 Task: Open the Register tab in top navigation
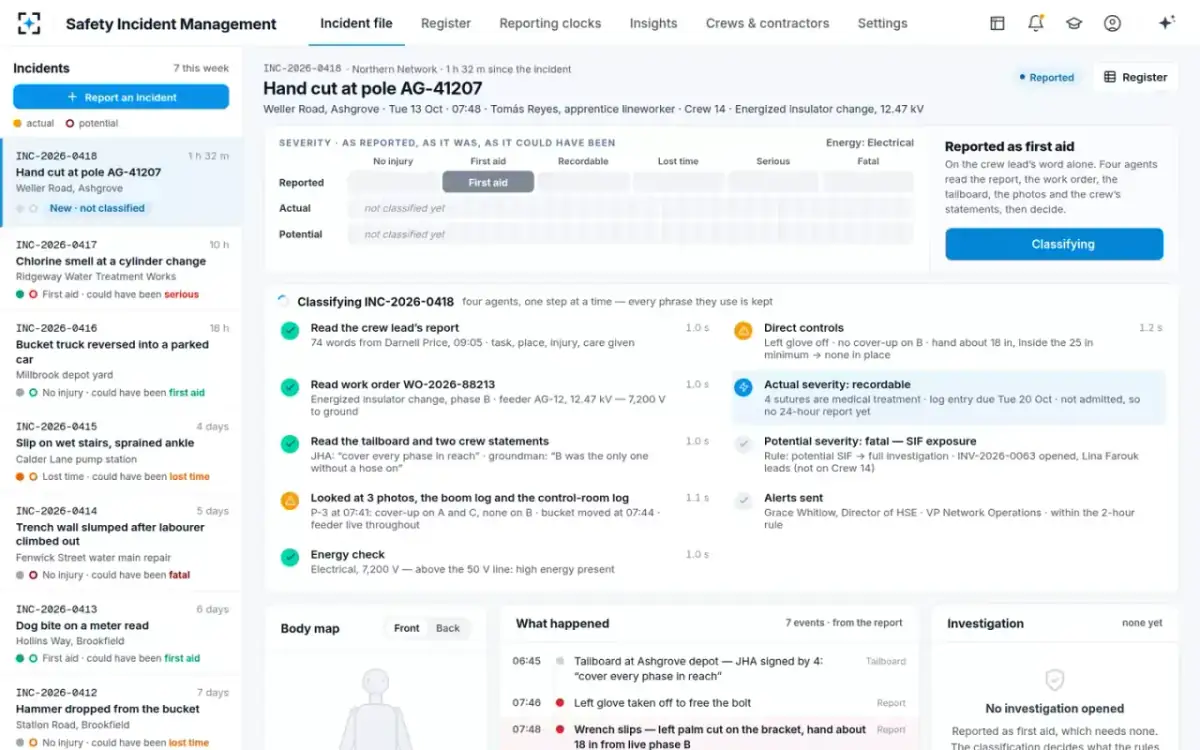[x=446, y=23]
